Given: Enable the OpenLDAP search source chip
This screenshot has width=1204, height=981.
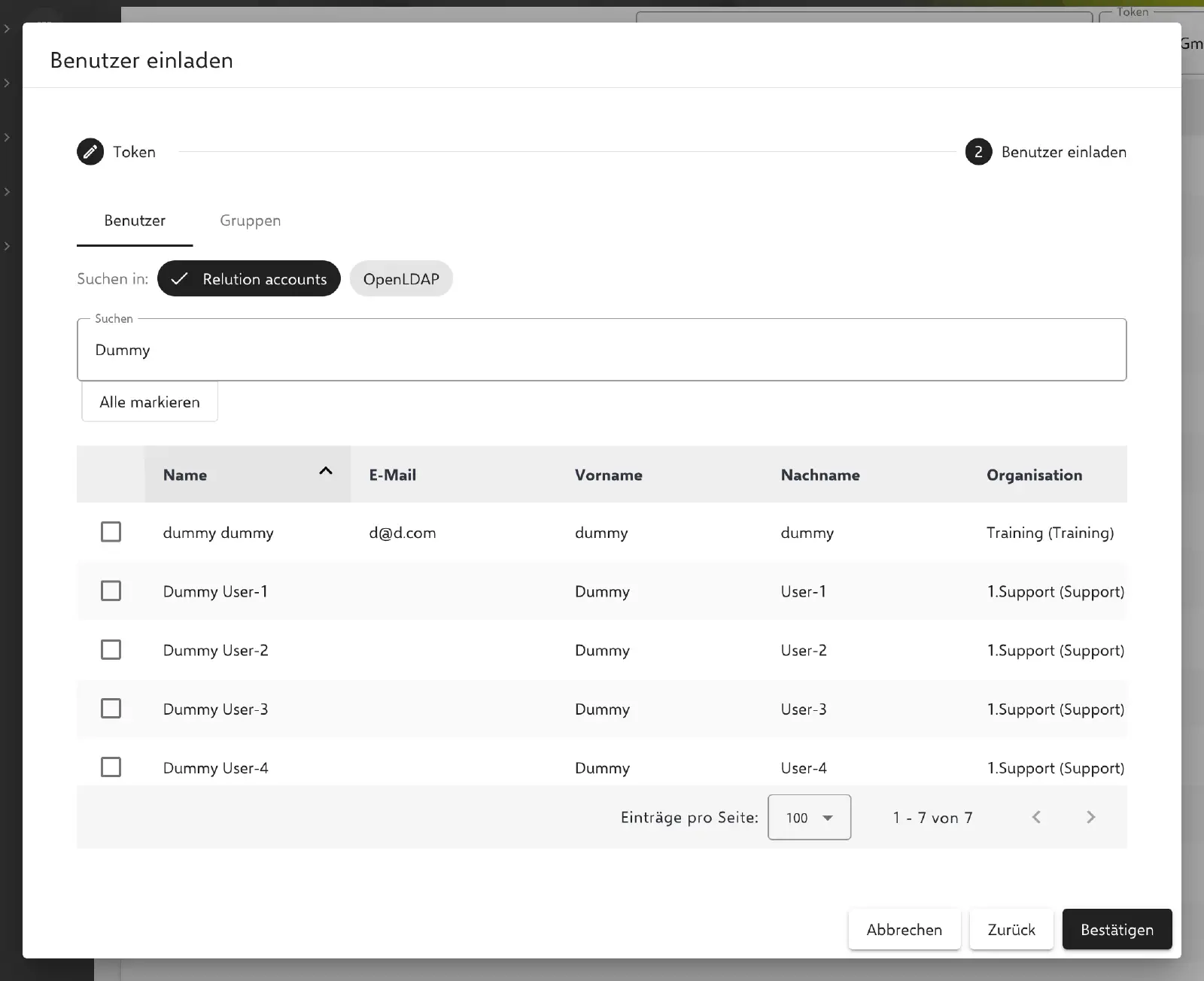Looking at the screenshot, I should pyautogui.click(x=401, y=279).
